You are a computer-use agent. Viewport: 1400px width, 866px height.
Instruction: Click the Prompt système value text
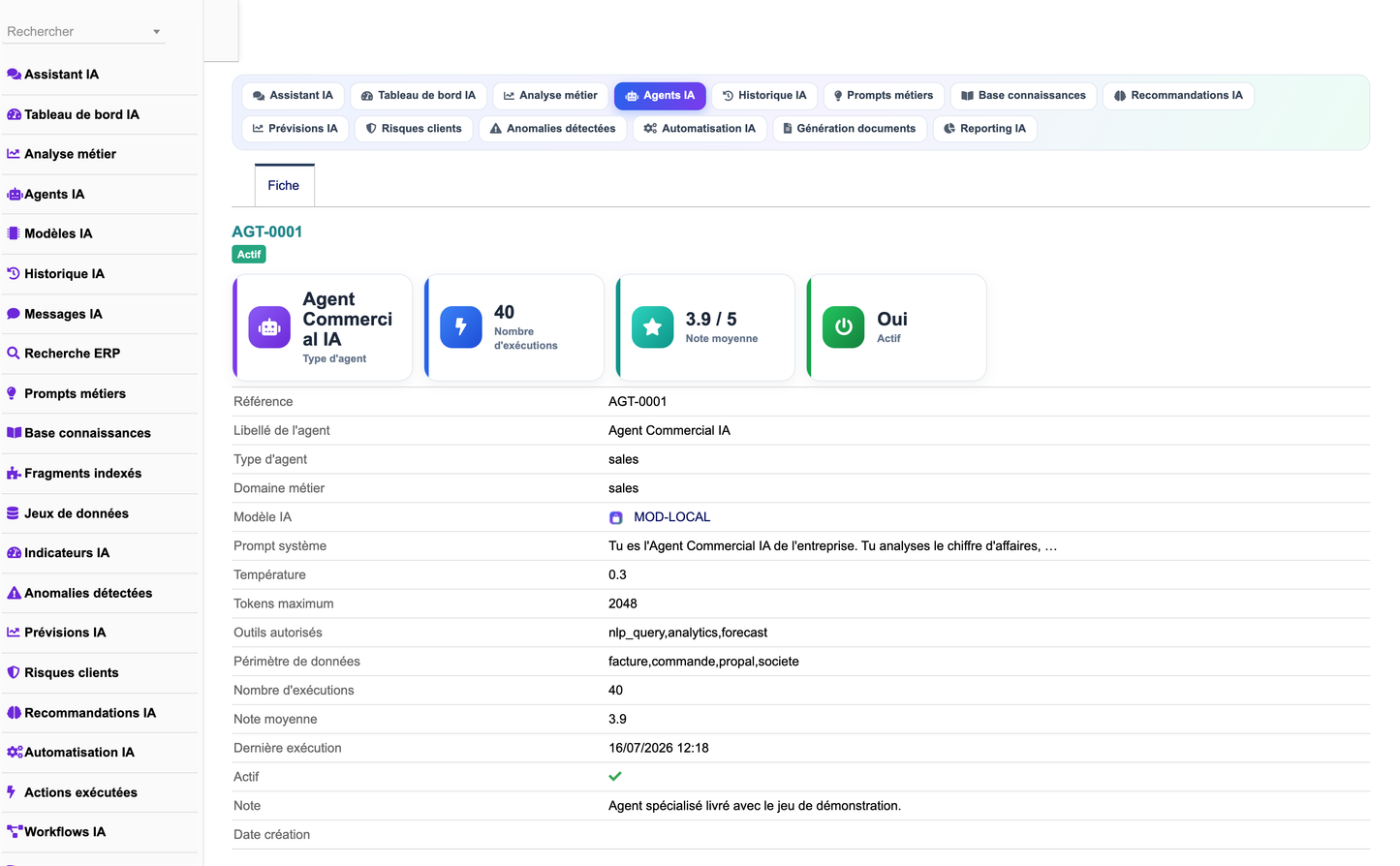pyautogui.click(x=832, y=546)
